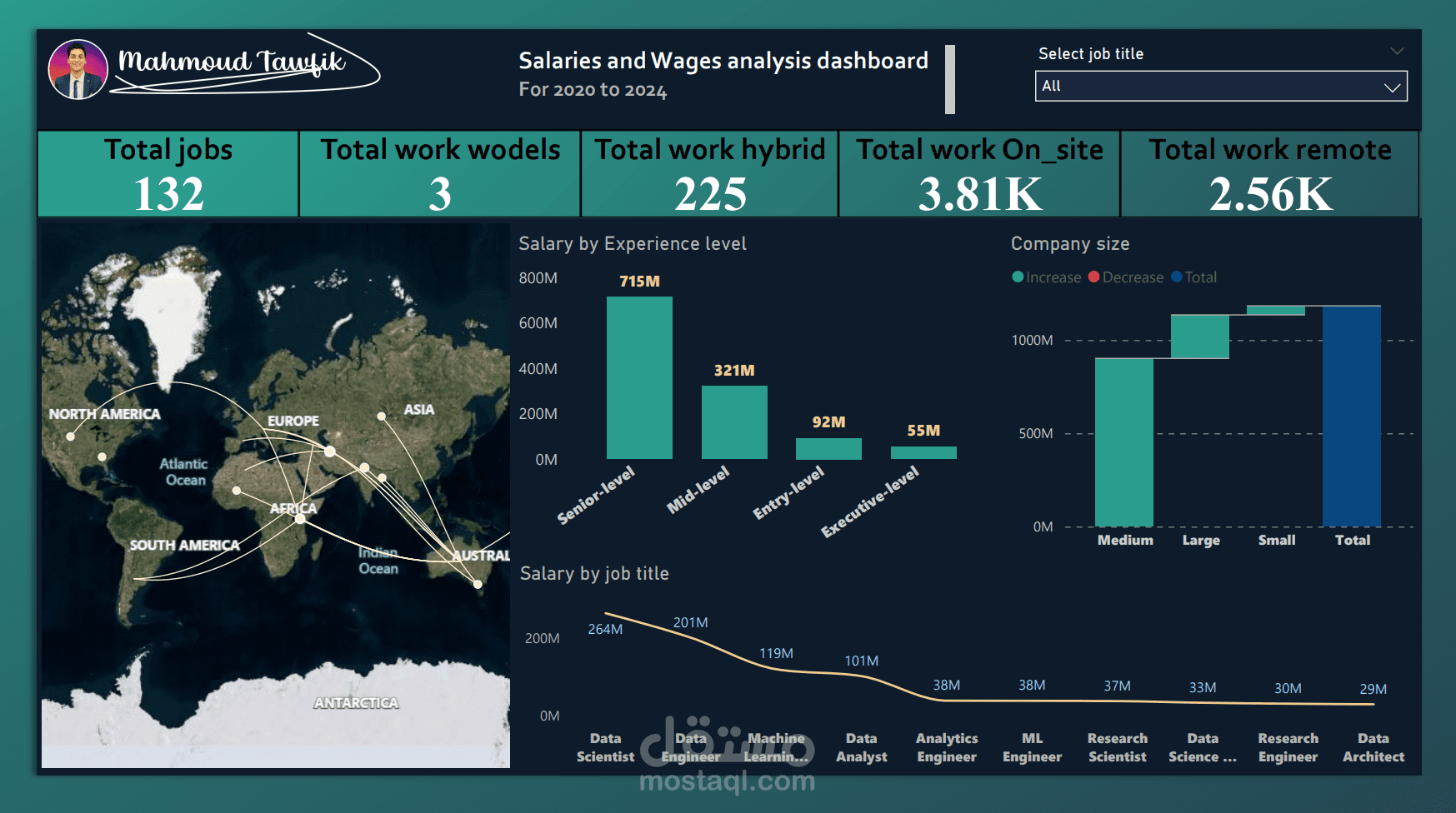Click the Executive-level axis label

[870, 501]
